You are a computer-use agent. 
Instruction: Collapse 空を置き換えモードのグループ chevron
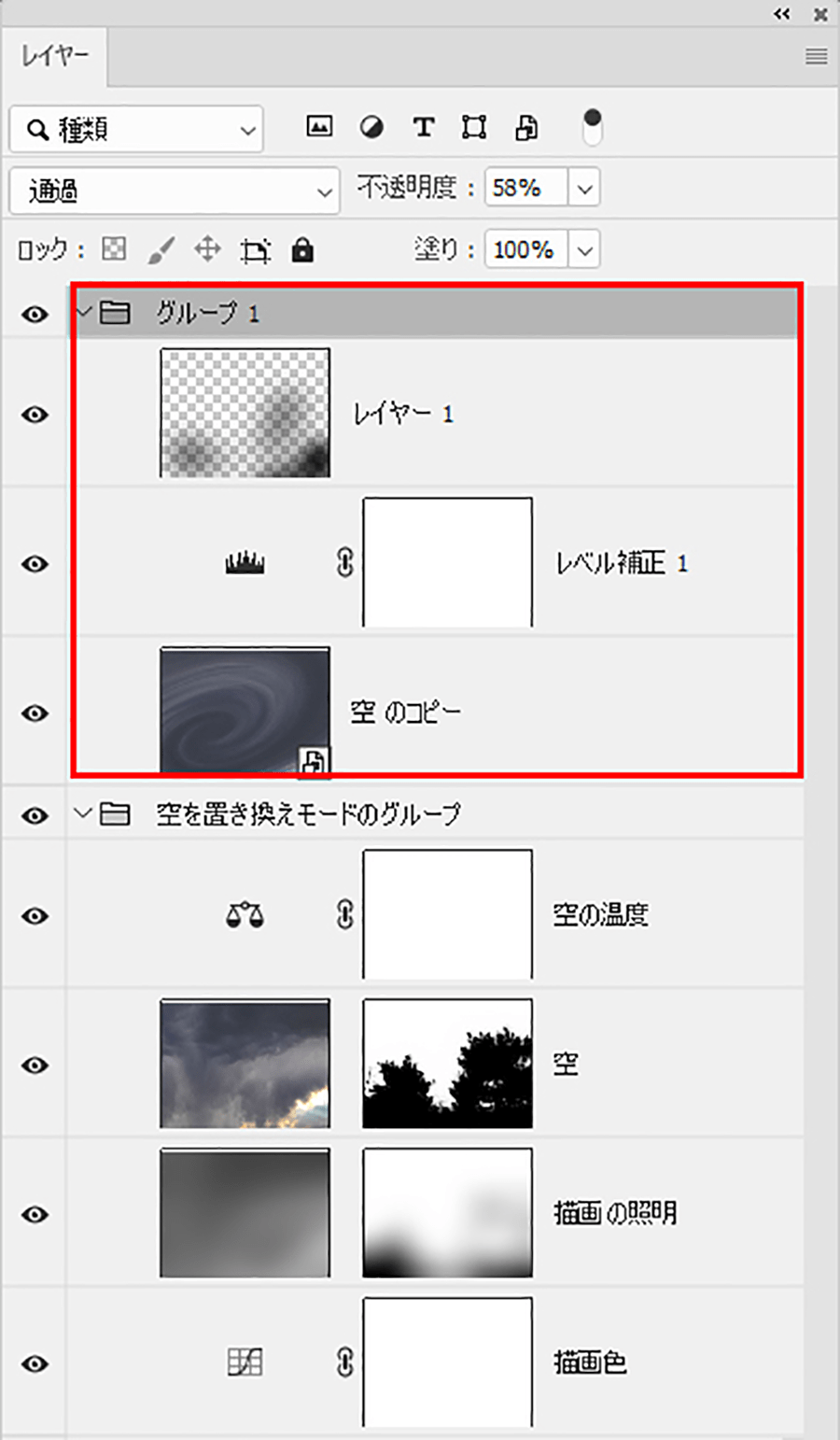point(84,813)
